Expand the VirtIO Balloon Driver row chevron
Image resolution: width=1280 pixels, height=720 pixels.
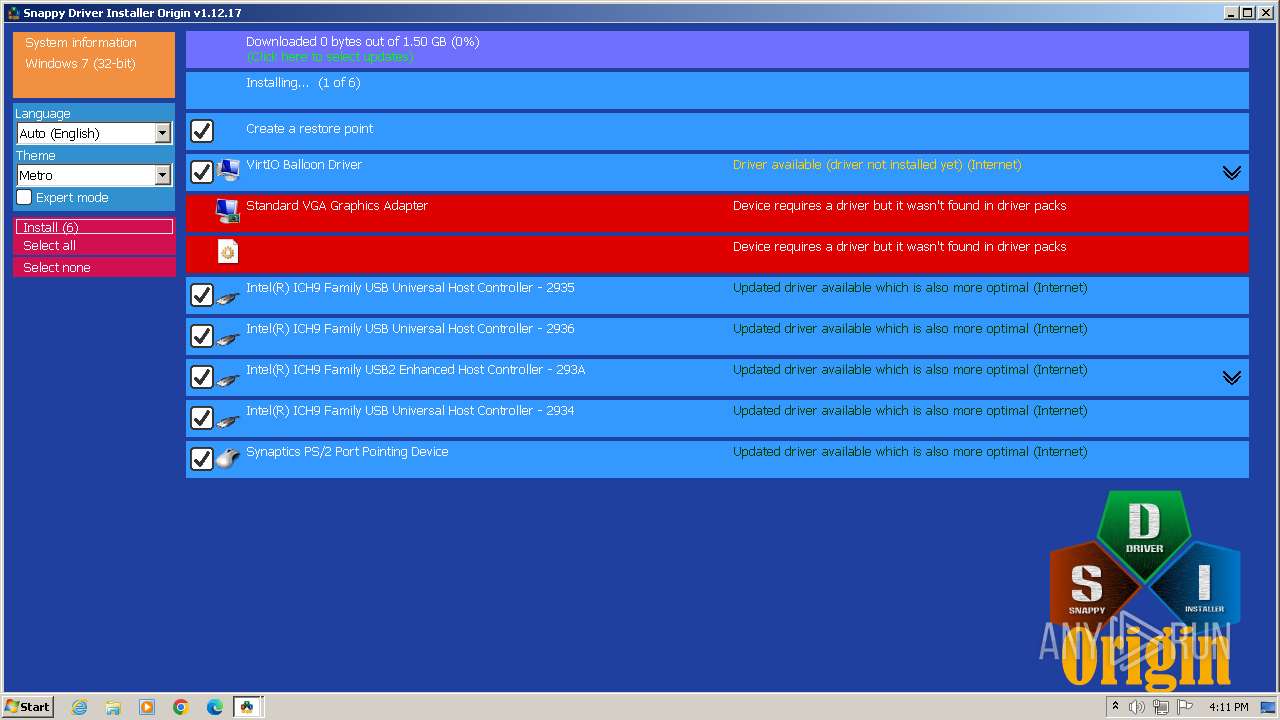pos(1232,173)
